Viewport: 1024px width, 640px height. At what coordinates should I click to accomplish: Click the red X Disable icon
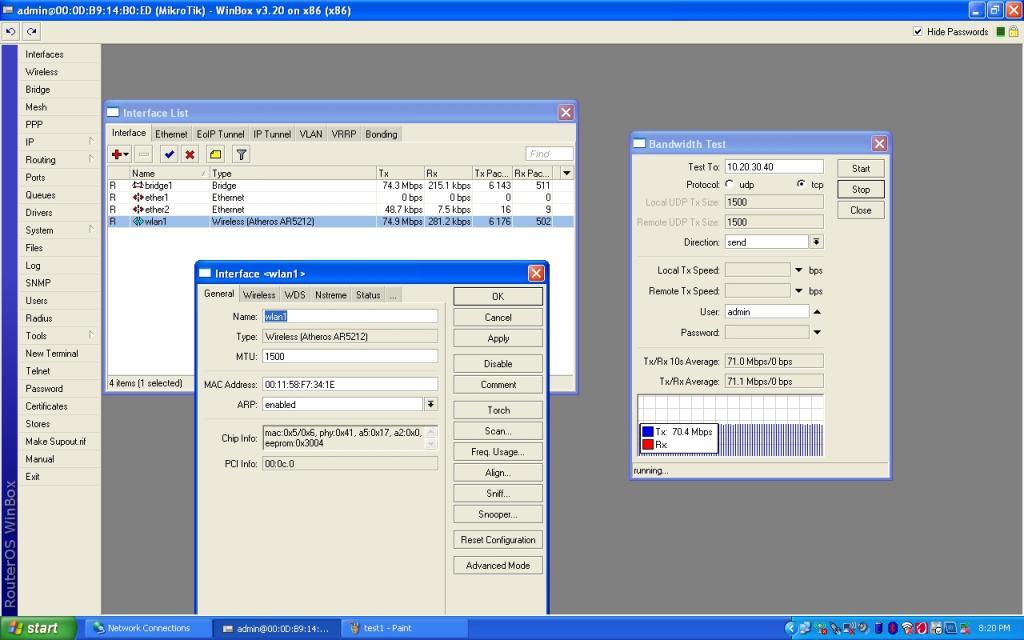(189, 154)
